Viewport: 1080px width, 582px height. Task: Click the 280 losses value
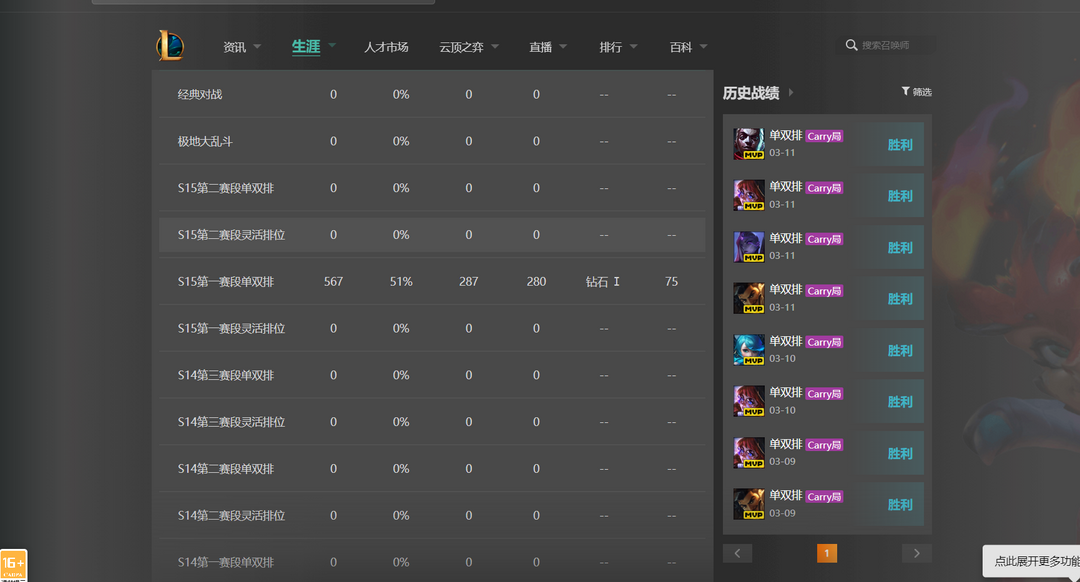[536, 282]
